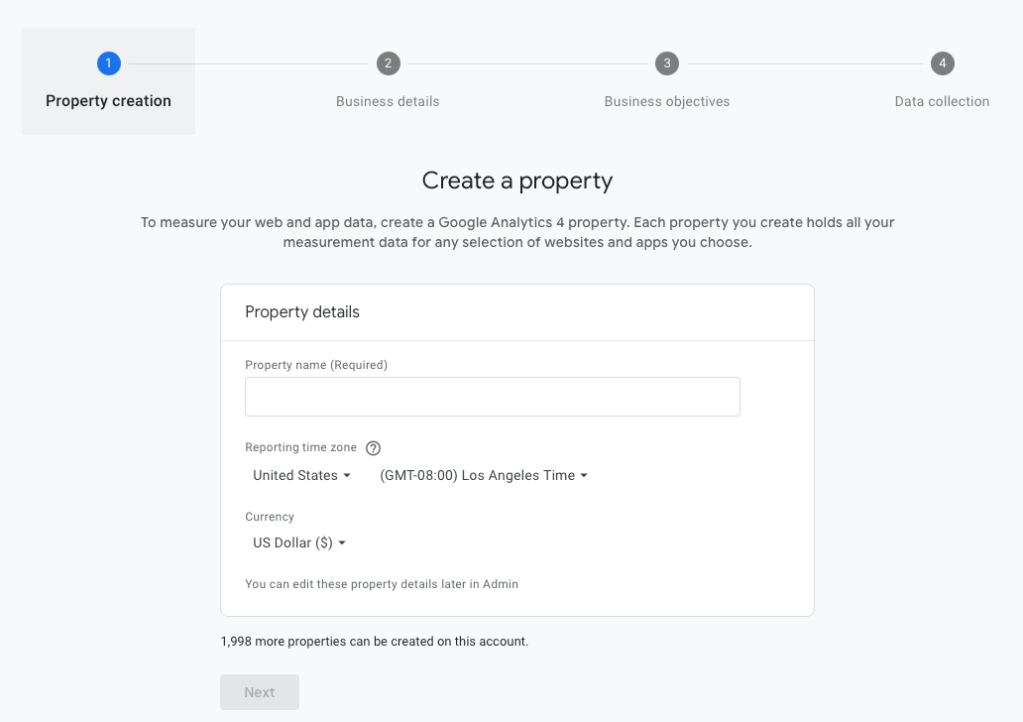The image size is (1023, 722).
Task: Click inside the Property name field
Action: click(492, 396)
